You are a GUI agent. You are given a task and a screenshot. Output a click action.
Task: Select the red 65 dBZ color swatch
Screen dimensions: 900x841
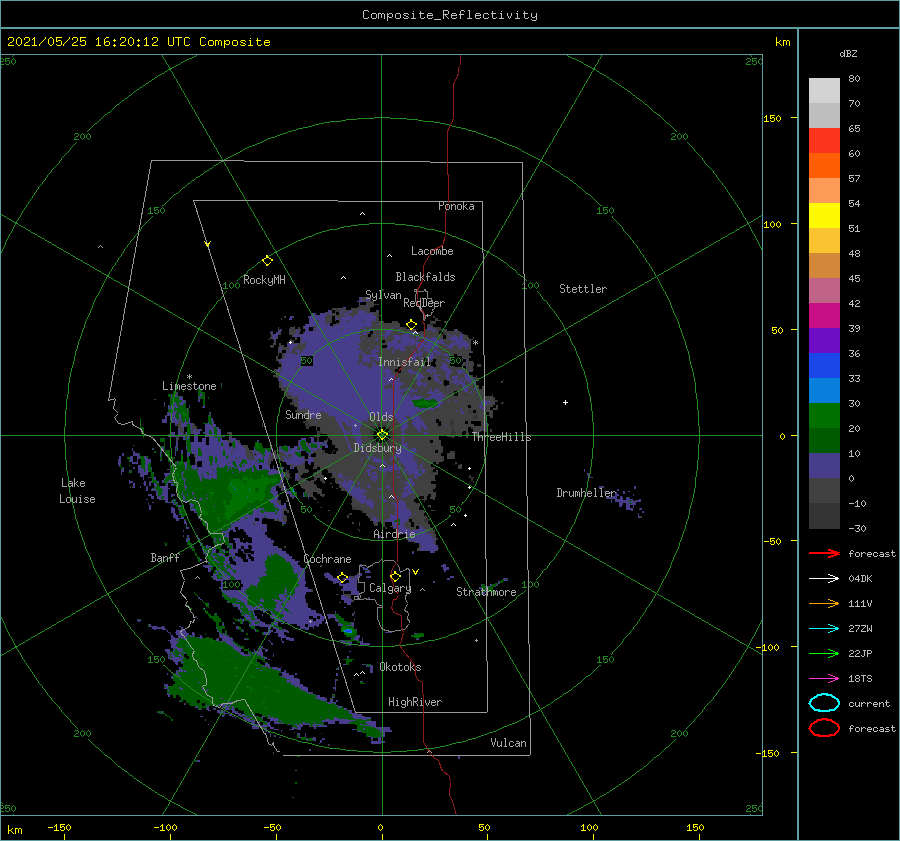(x=824, y=140)
